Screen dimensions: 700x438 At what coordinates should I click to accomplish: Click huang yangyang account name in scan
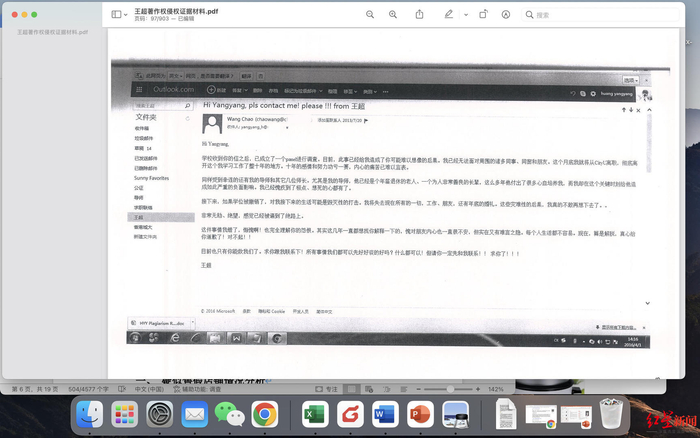pos(617,94)
